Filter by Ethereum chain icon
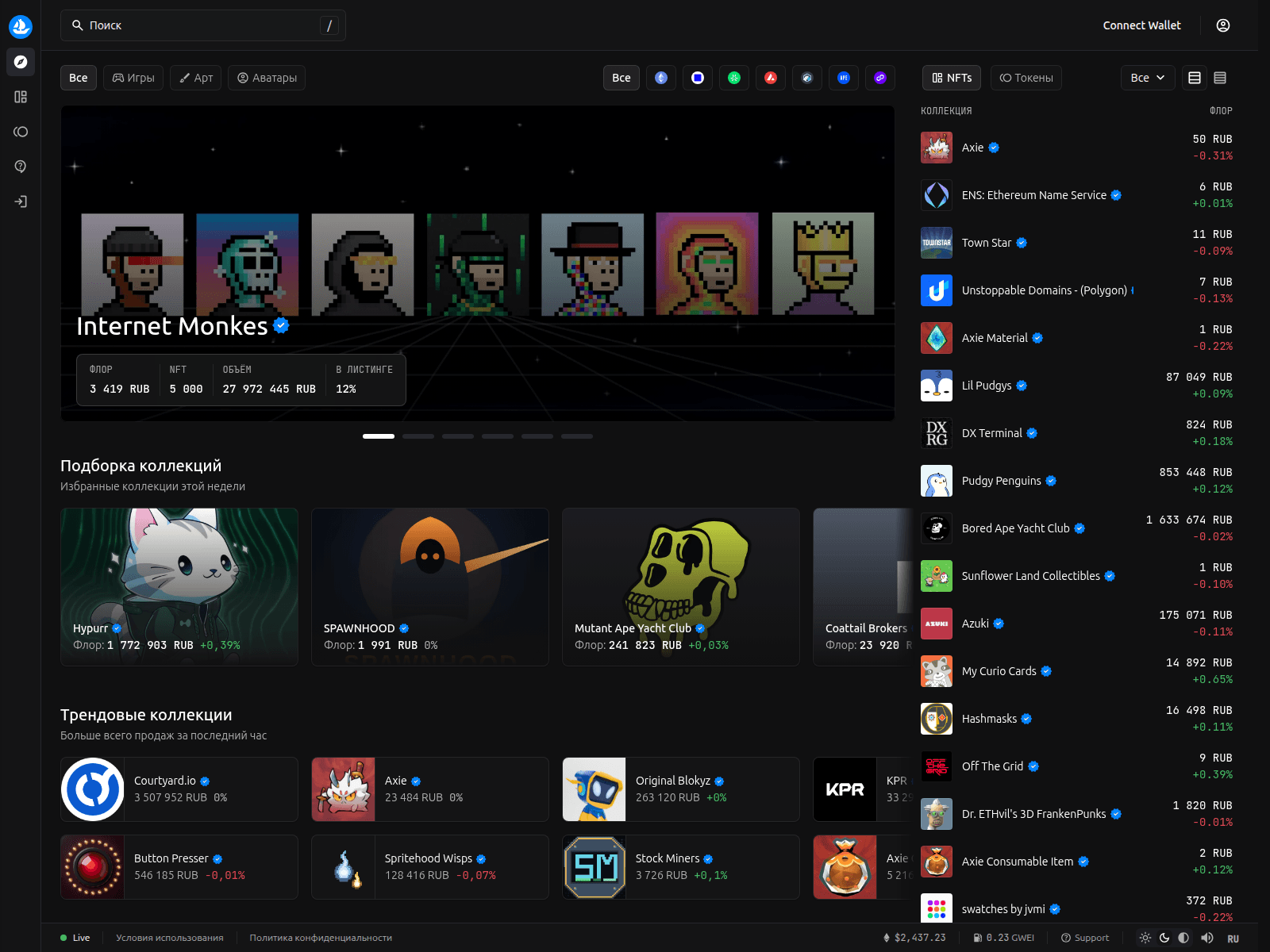The image size is (1270, 952). click(x=661, y=78)
